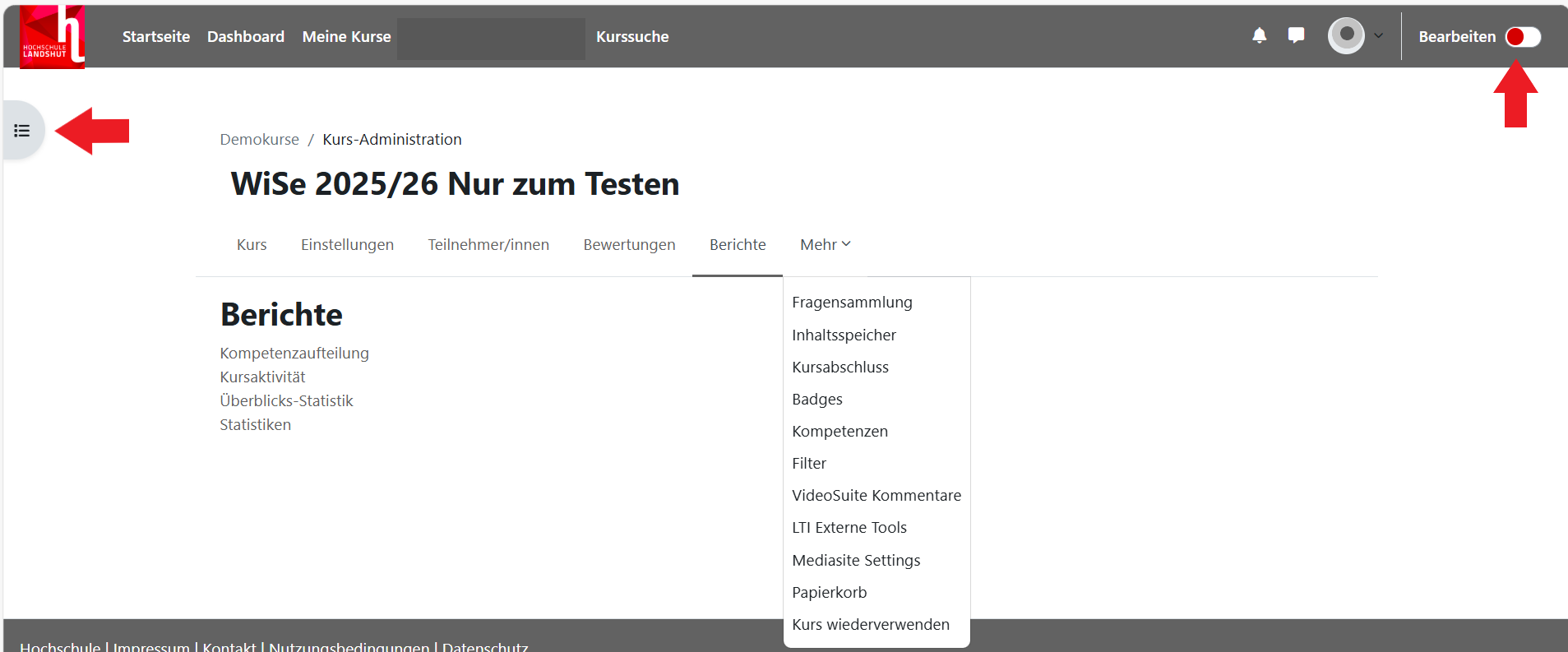Go to Startseite
The height and width of the screenshot is (652, 1568).
(x=156, y=36)
